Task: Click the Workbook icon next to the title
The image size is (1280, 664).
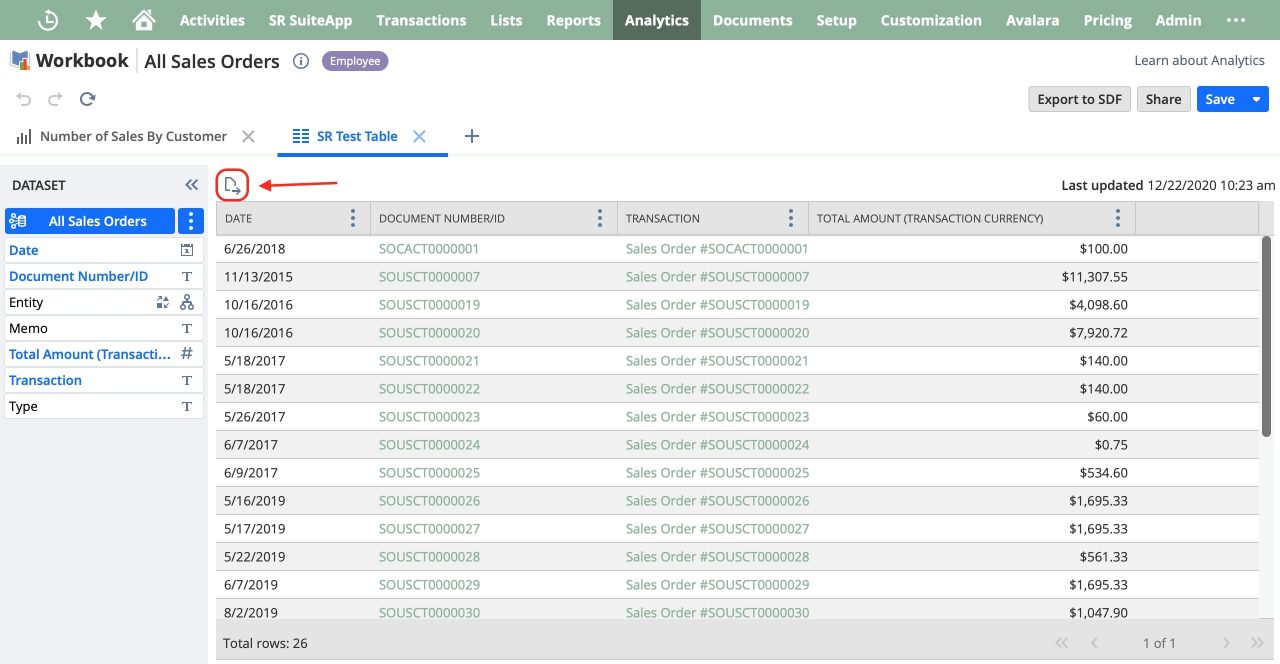Action: tap(20, 61)
